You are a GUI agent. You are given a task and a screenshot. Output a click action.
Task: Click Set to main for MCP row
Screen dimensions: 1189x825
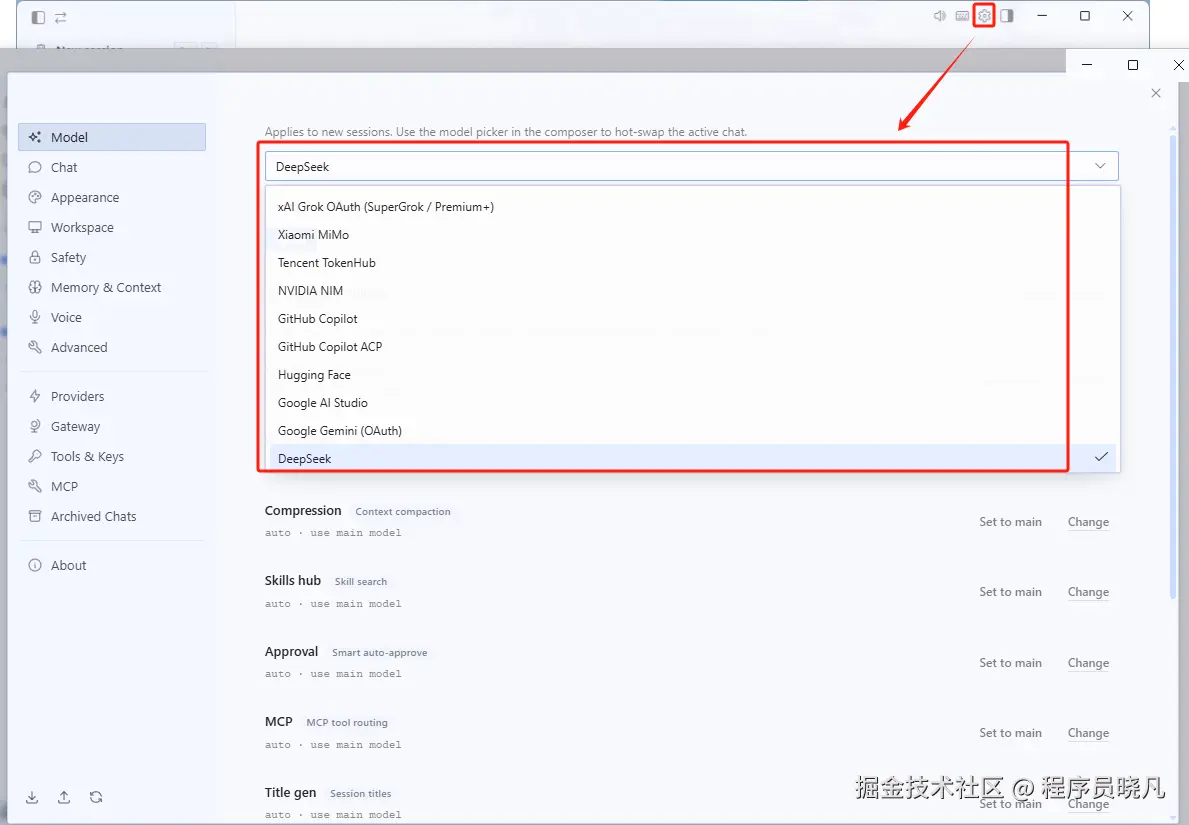(1010, 733)
